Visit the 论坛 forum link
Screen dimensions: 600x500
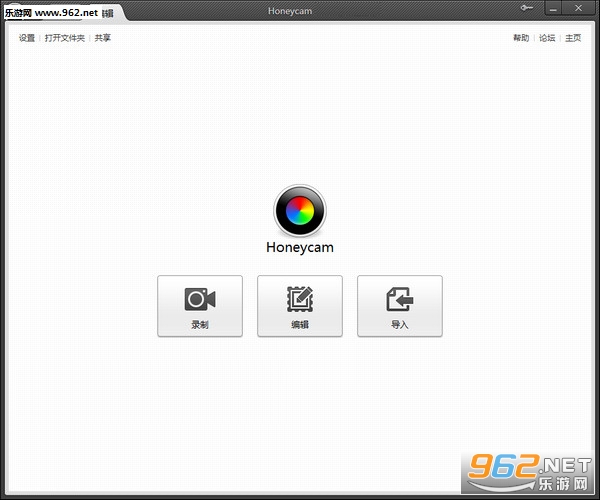point(547,38)
